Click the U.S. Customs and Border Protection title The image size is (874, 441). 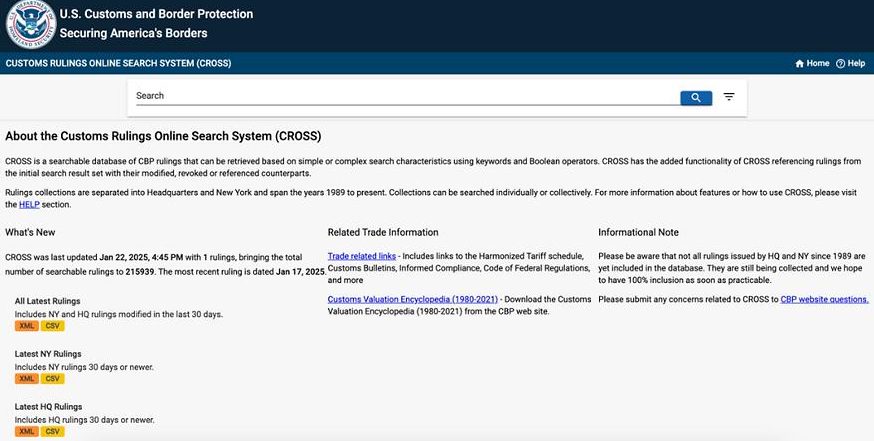coord(156,14)
